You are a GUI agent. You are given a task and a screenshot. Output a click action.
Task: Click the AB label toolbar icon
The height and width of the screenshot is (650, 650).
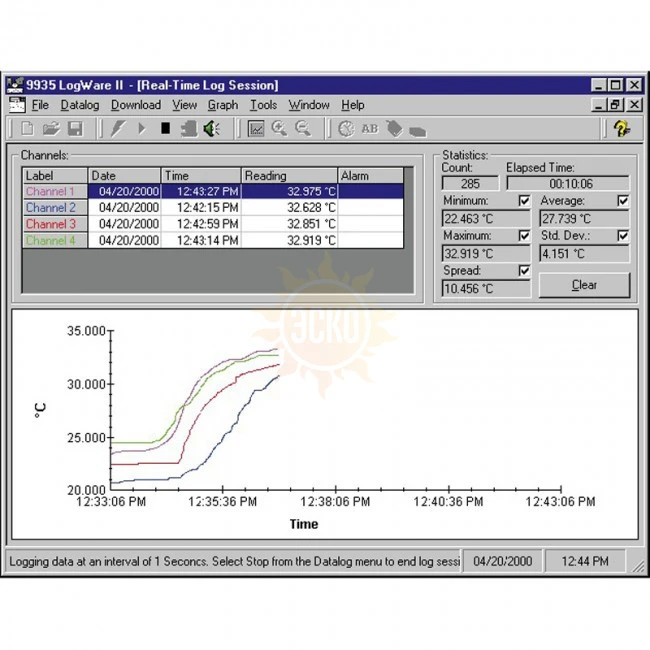pos(370,129)
